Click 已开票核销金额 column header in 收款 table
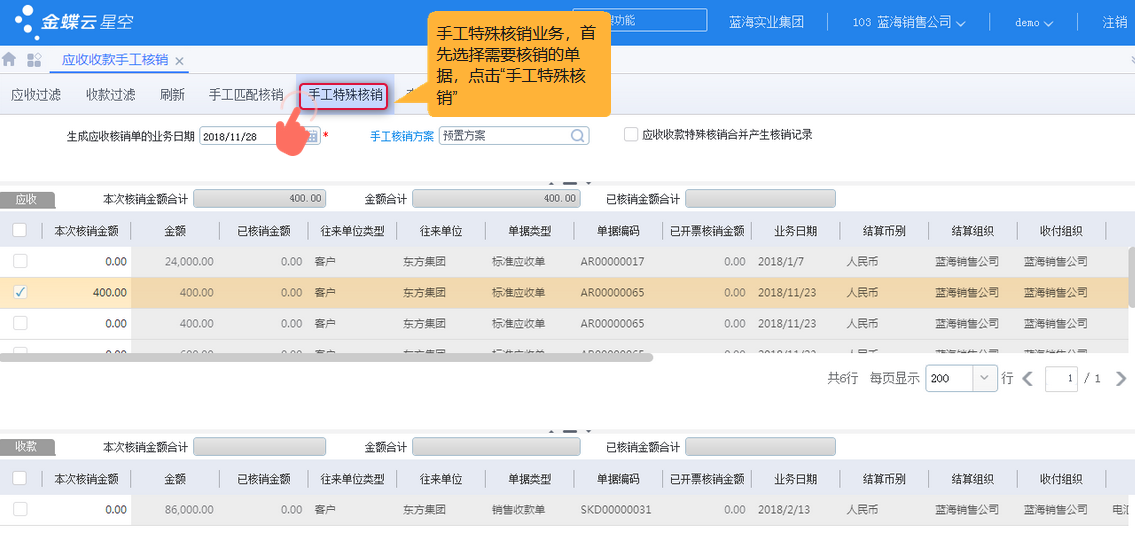The image size is (1135, 545). point(707,478)
